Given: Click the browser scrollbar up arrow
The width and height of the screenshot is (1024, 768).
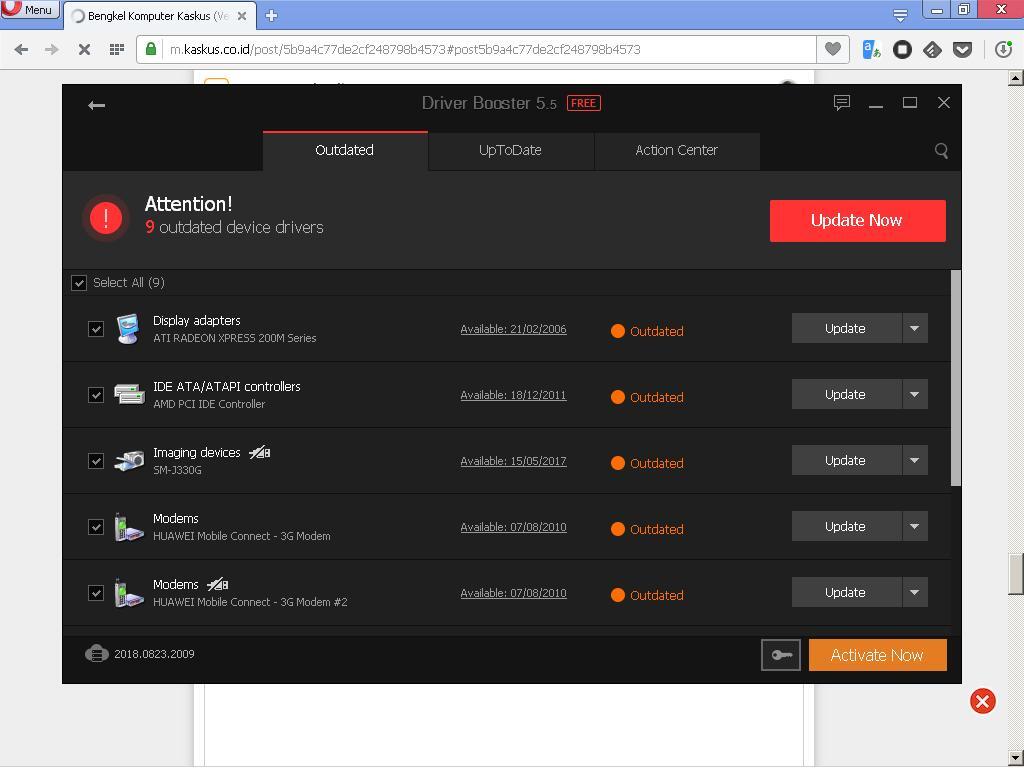Looking at the screenshot, I should pyautogui.click(x=1016, y=78).
